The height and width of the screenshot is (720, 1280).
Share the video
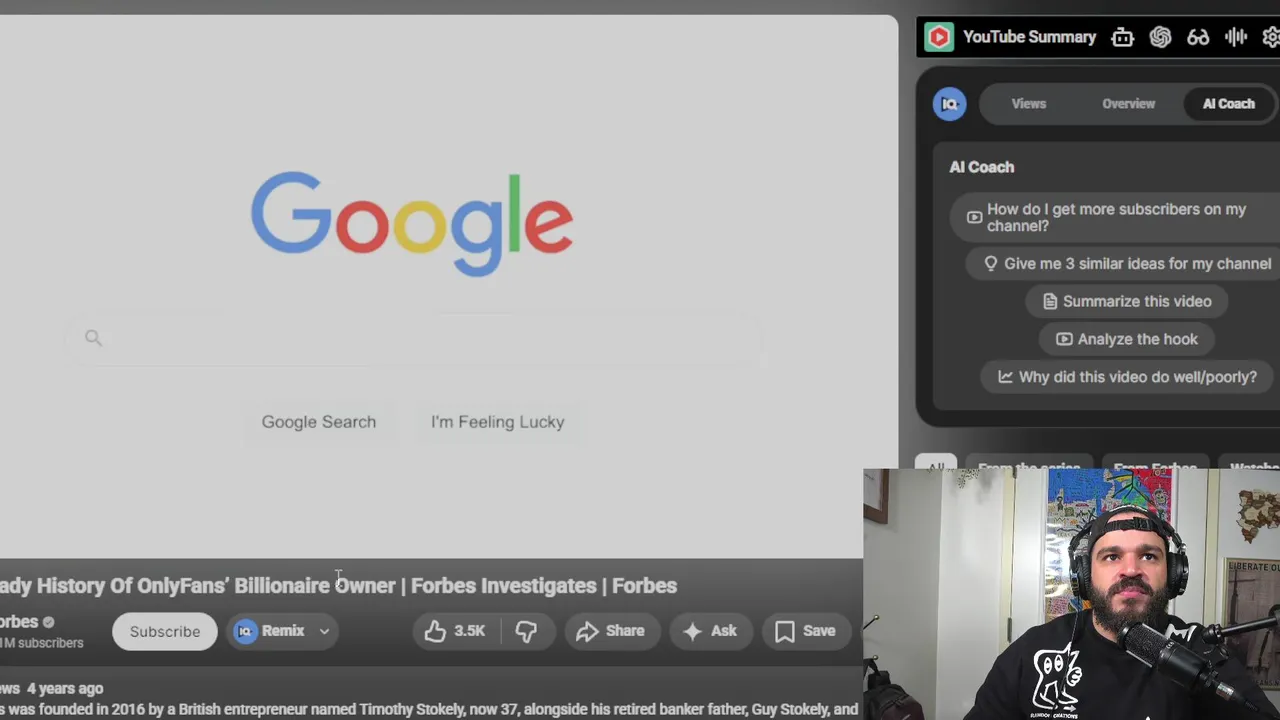pyautogui.click(x=610, y=631)
